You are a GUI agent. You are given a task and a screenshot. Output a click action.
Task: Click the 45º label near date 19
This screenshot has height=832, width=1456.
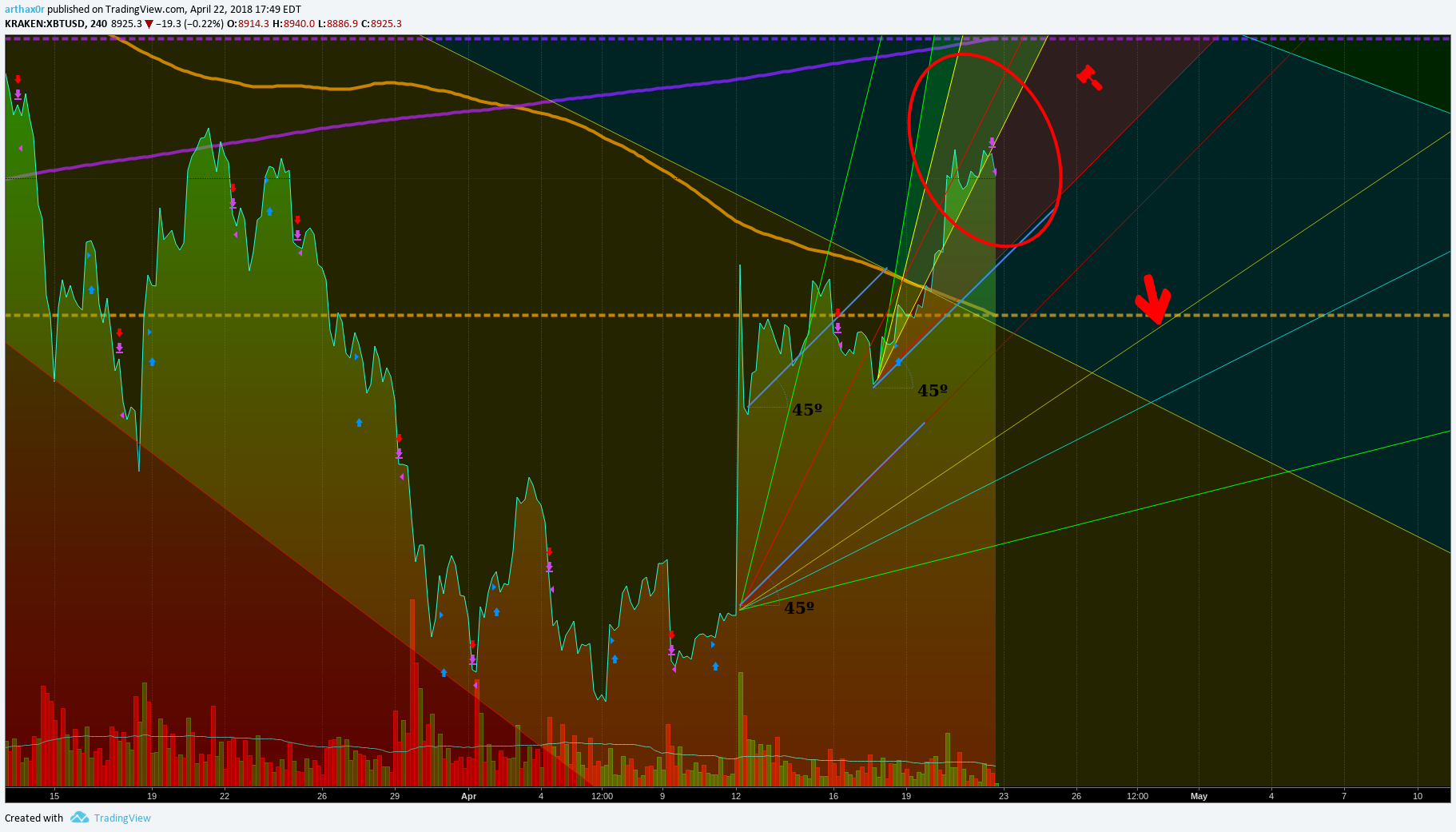(933, 391)
